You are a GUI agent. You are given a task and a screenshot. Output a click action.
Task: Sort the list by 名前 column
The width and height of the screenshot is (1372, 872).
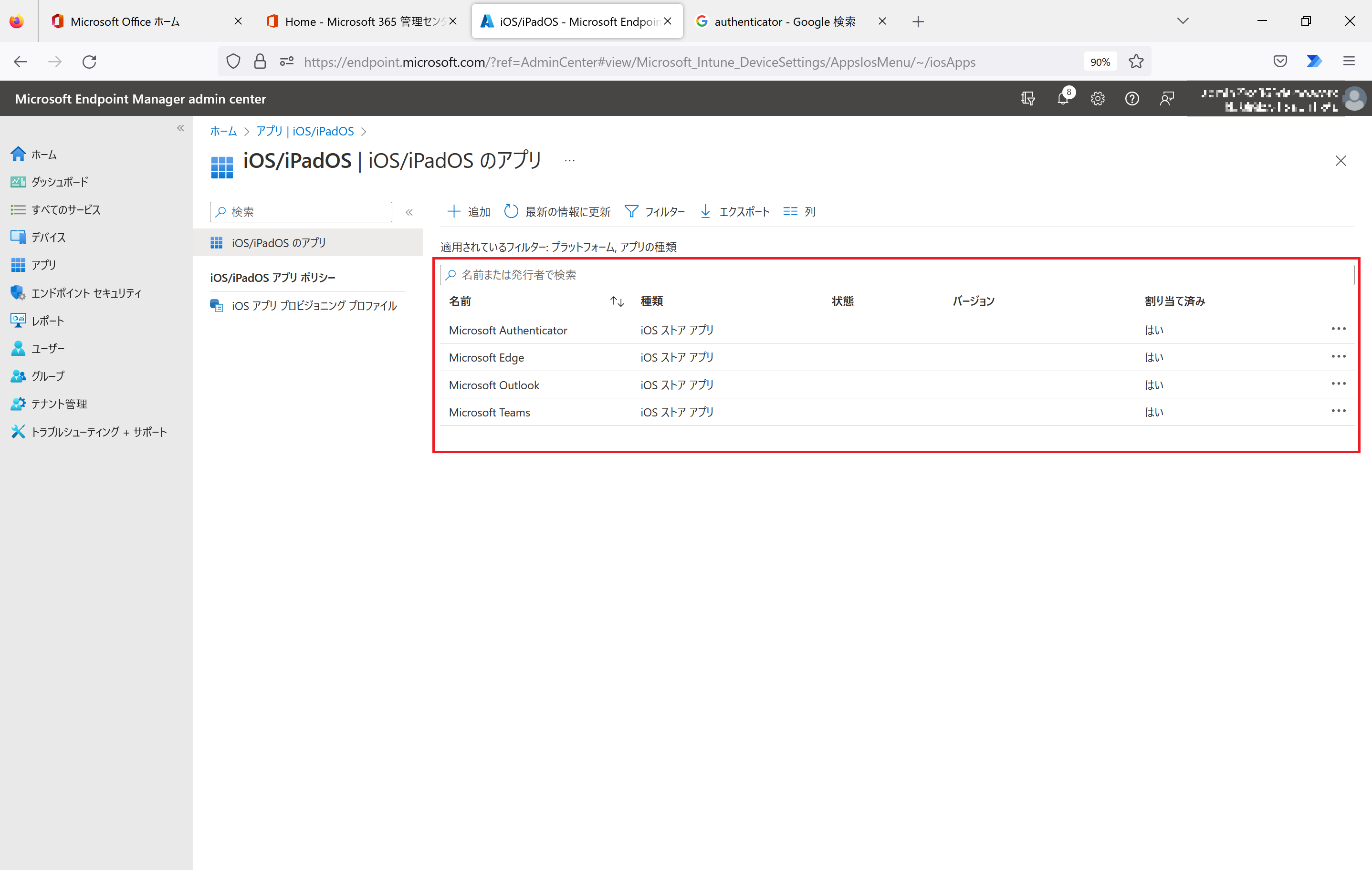pyautogui.click(x=617, y=302)
